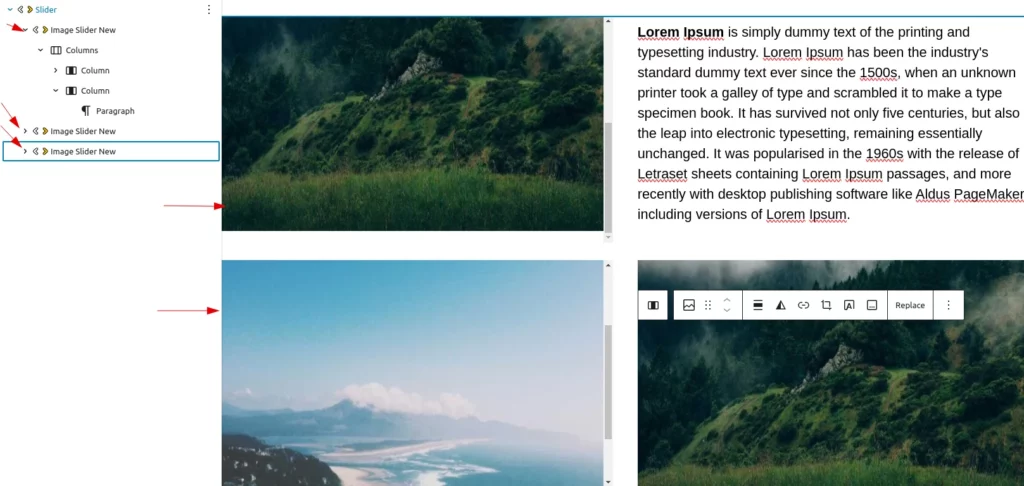The height and width of the screenshot is (486, 1024).
Task: Click the block drag handle dots
Action: (x=708, y=305)
